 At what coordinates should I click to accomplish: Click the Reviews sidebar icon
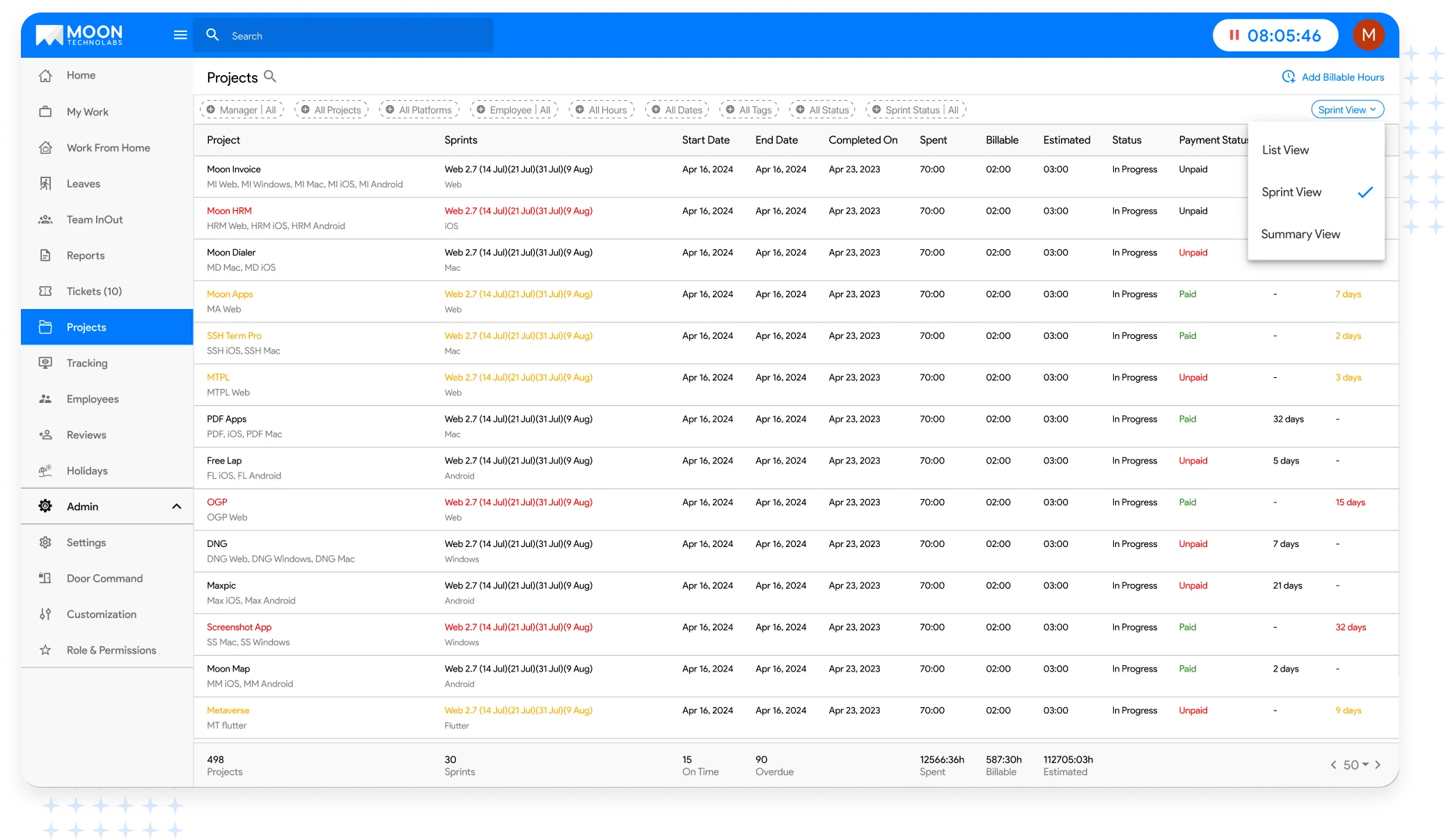[45, 435]
